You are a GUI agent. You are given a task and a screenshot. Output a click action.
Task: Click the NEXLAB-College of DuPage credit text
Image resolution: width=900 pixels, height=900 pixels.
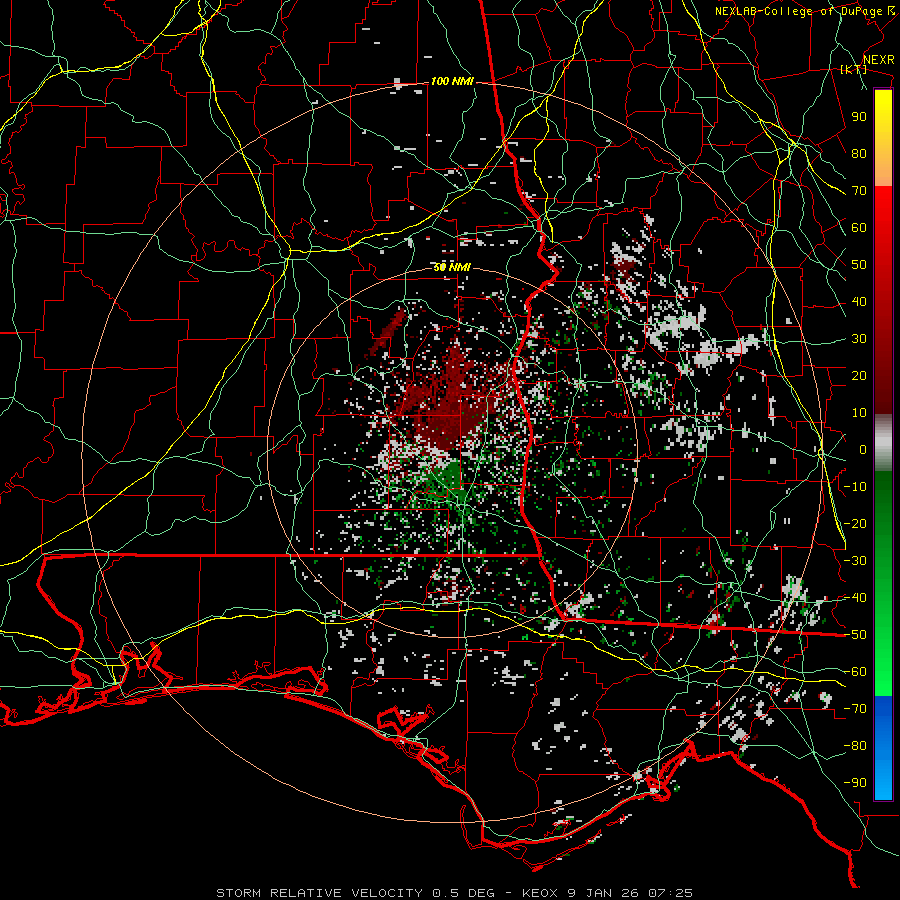(x=798, y=11)
